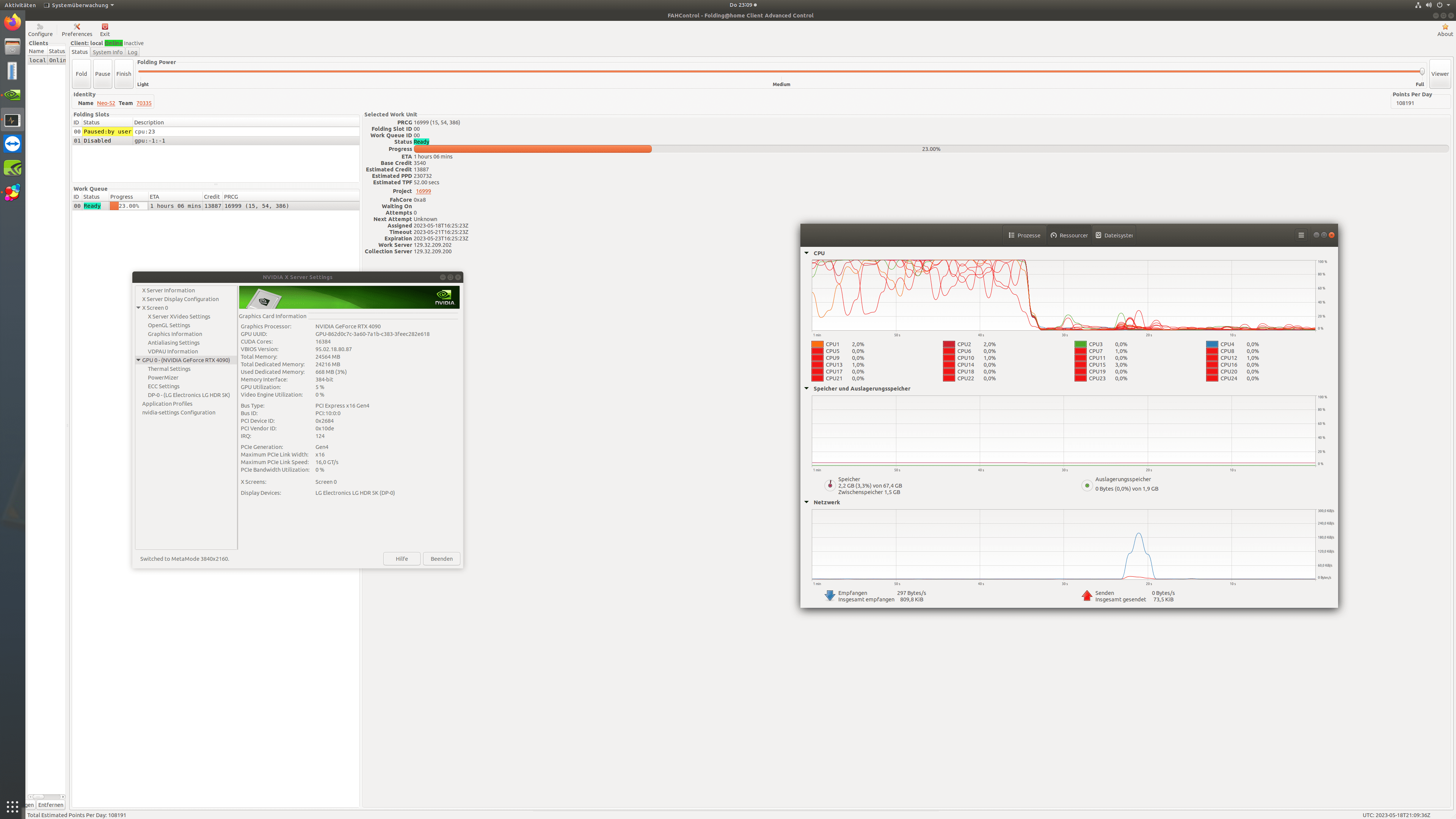Open the Systemüberwachung app menu dropdown
1456x819 pixels.
point(79,5)
